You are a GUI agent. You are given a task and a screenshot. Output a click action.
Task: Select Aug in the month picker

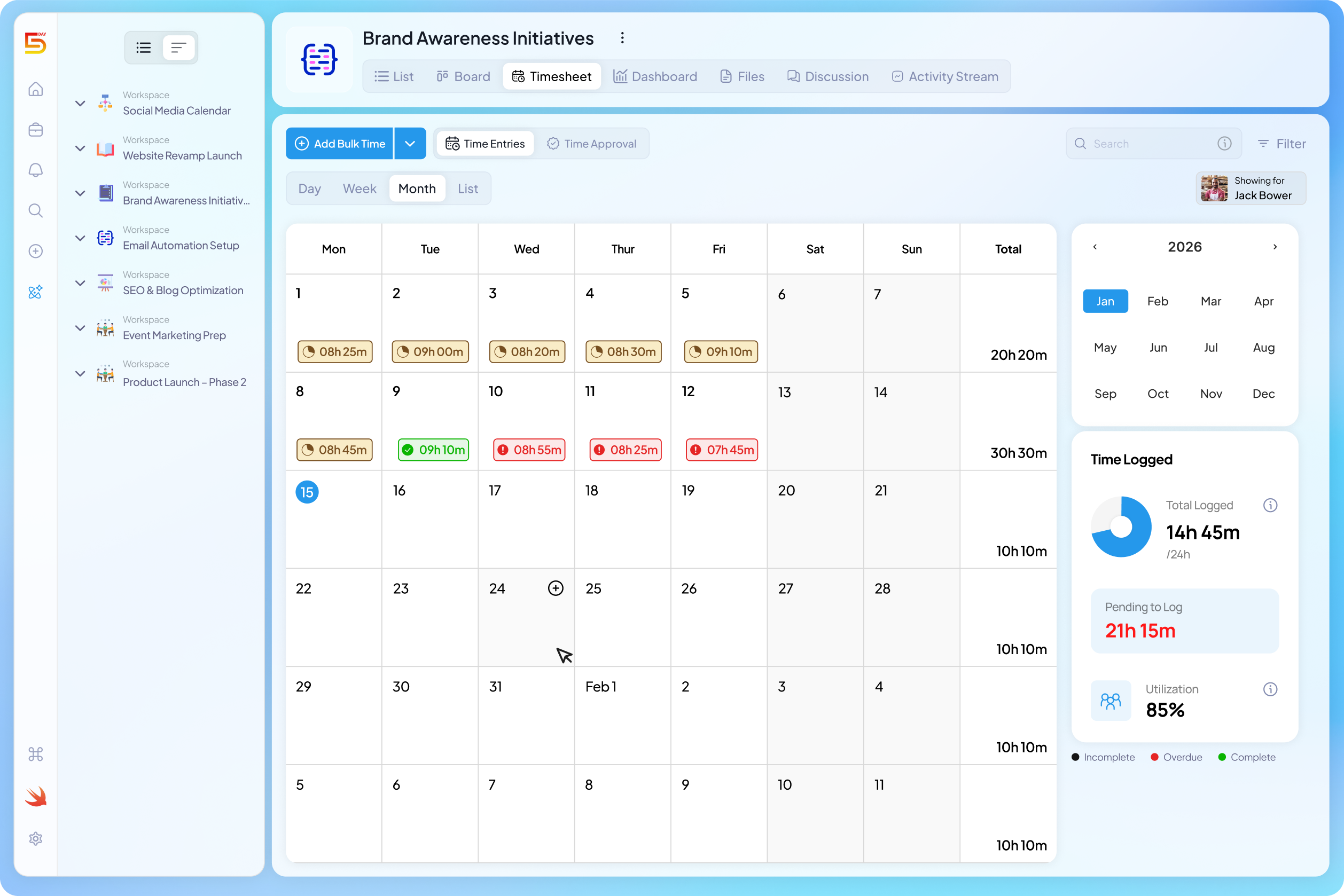(x=1263, y=348)
